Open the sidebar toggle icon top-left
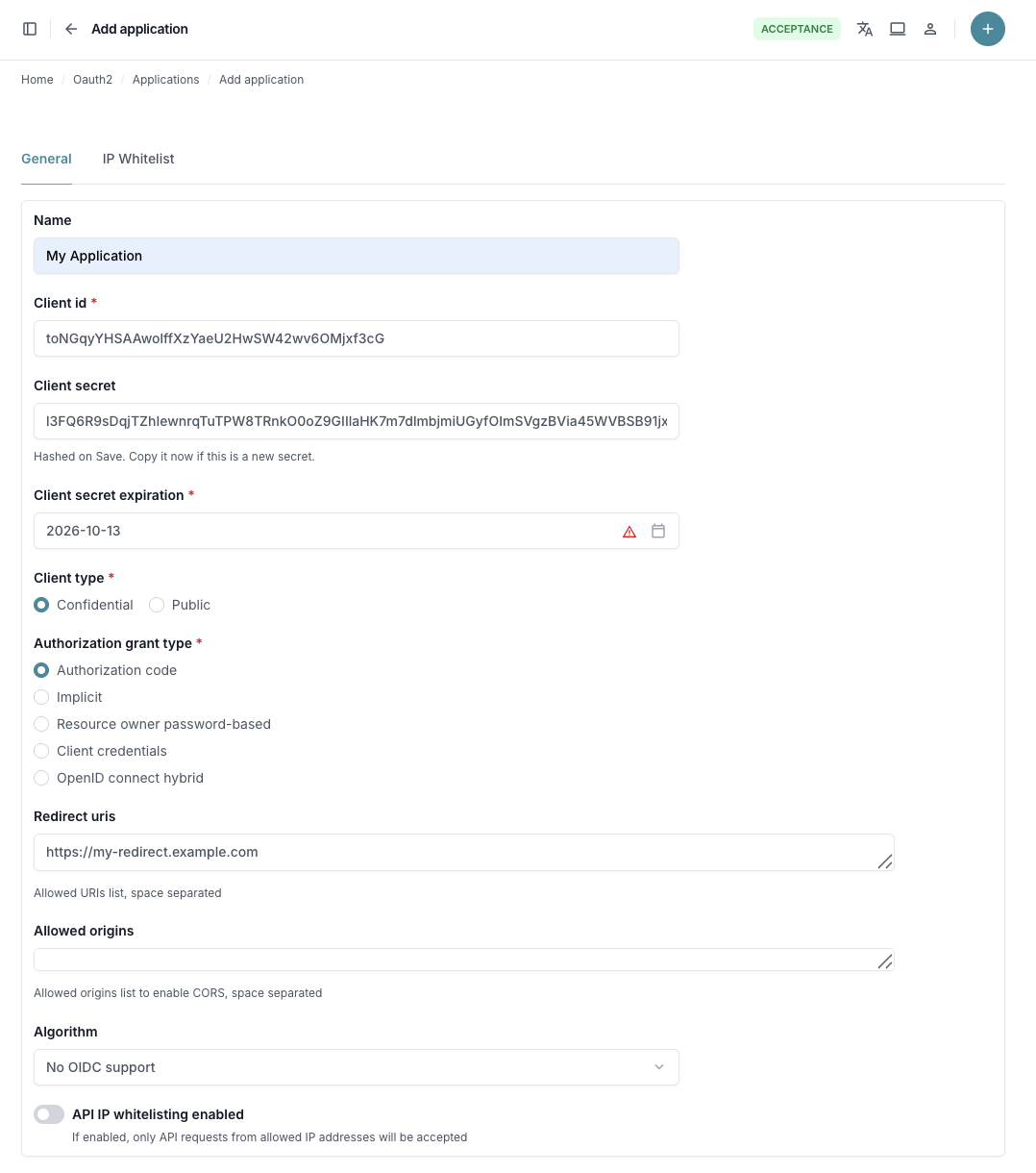Screen dimensions: 1036x1173 [30, 29]
